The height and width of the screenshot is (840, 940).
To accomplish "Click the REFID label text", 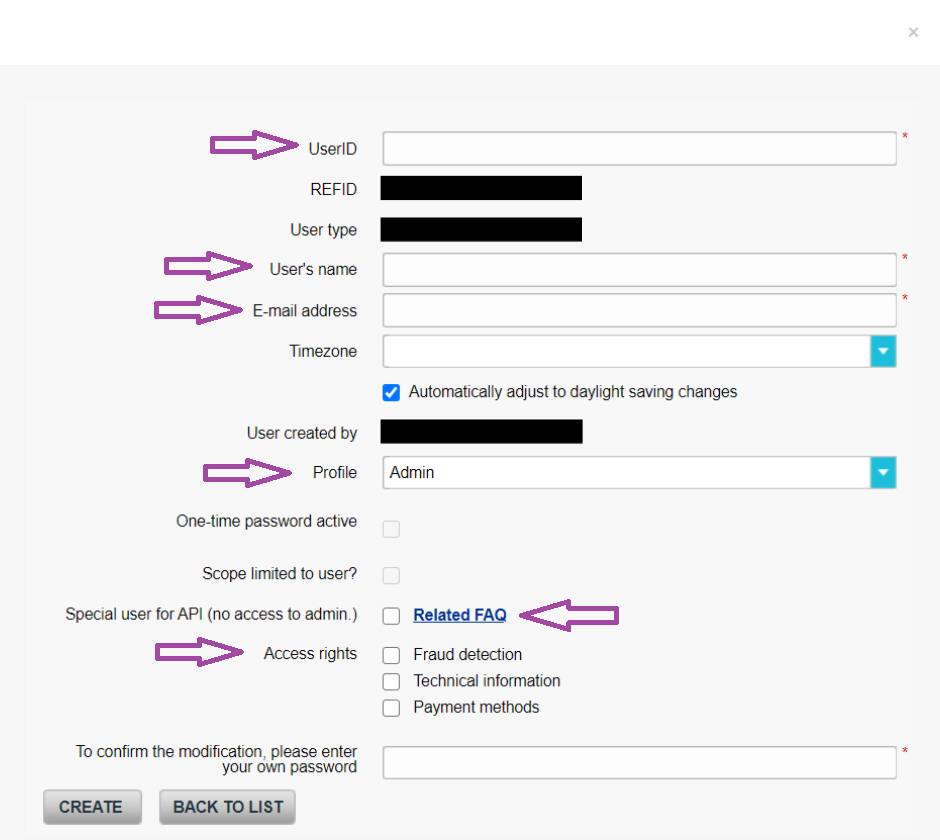I will pyautogui.click(x=333, y=189).
